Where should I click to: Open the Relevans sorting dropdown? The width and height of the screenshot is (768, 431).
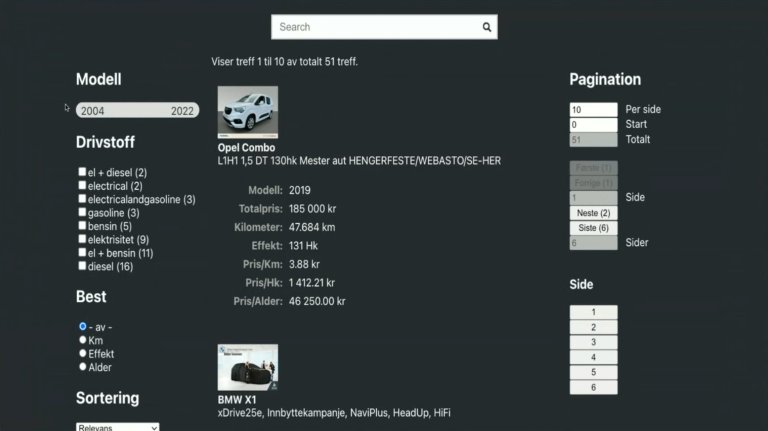tap(118, 427)
